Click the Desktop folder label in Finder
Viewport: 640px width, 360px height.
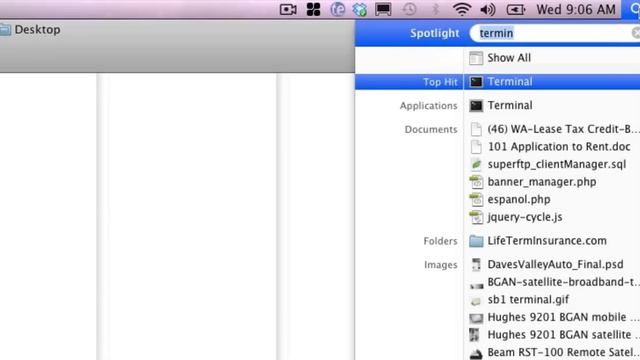[38, 30]
